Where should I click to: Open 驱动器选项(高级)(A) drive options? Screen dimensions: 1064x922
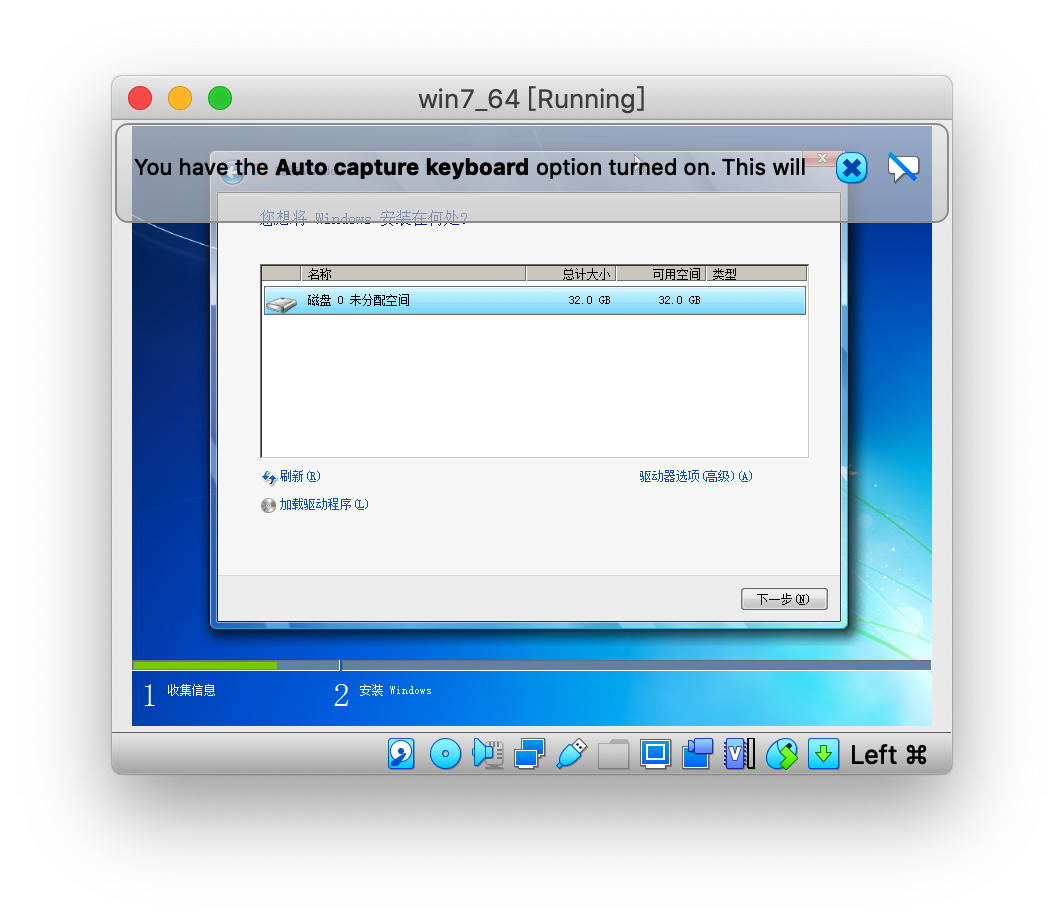[x=696, y=476]
